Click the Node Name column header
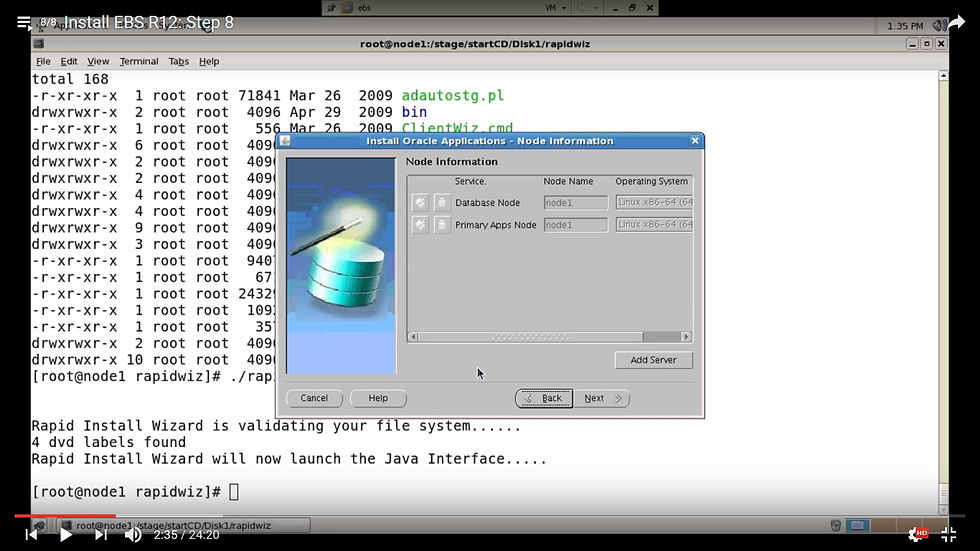 [x=568, y=181]
